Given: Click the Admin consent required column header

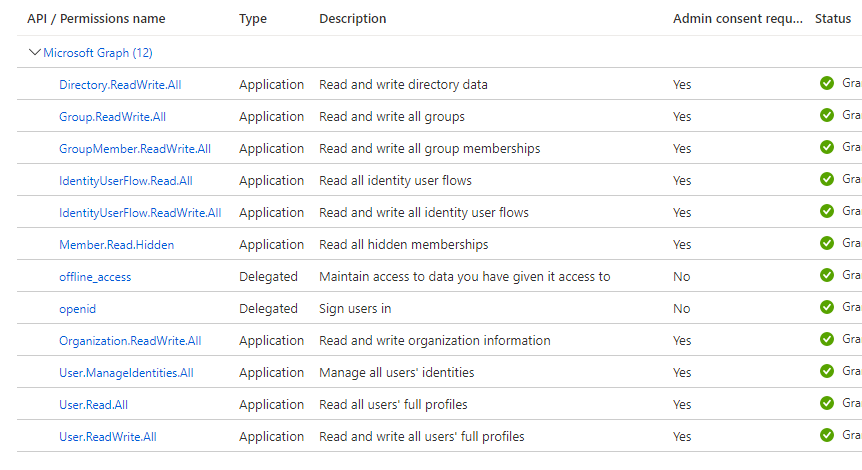Looking at the screenshot, I should [x=738, y=19].
